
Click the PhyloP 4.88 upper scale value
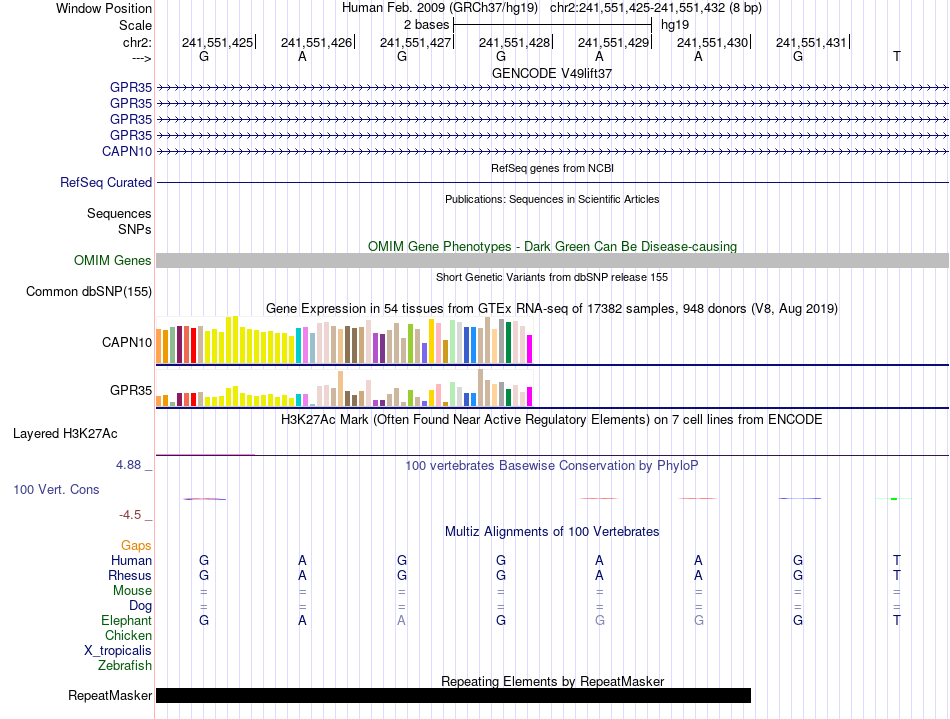128,465
